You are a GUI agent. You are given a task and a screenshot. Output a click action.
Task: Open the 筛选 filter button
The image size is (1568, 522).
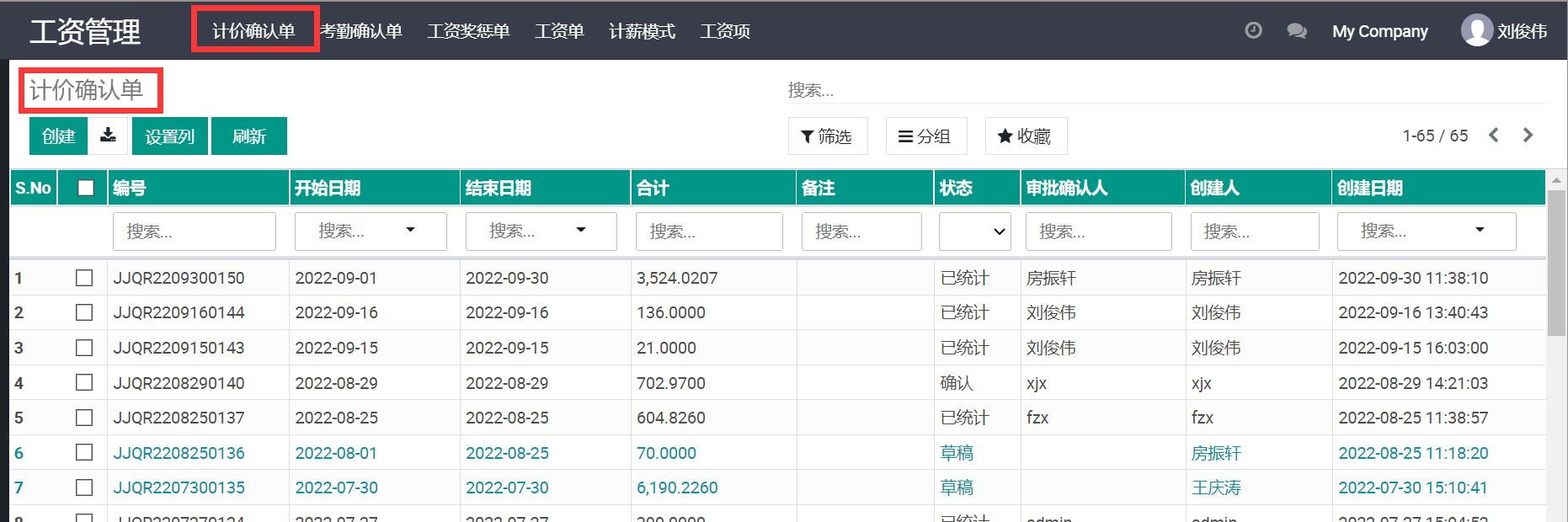827,136
